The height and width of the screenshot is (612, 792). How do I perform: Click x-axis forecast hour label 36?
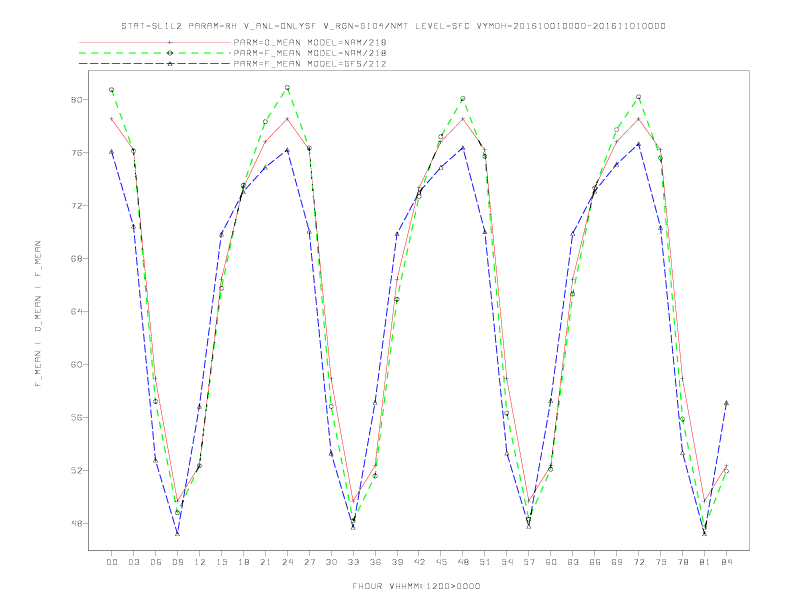[x=375, y=562]
